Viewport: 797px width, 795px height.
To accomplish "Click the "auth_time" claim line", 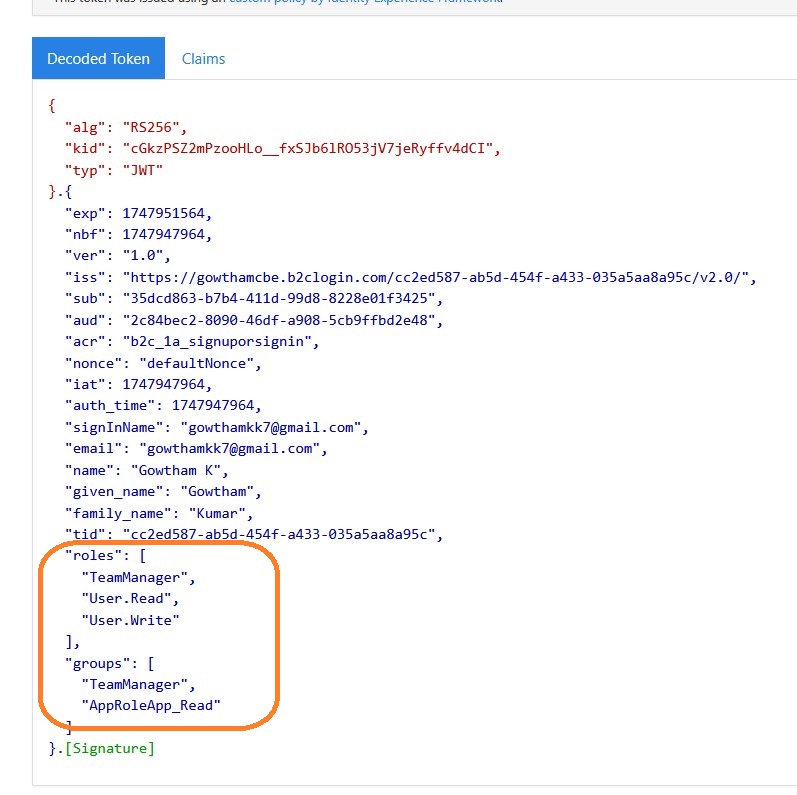I will point(163,406).
